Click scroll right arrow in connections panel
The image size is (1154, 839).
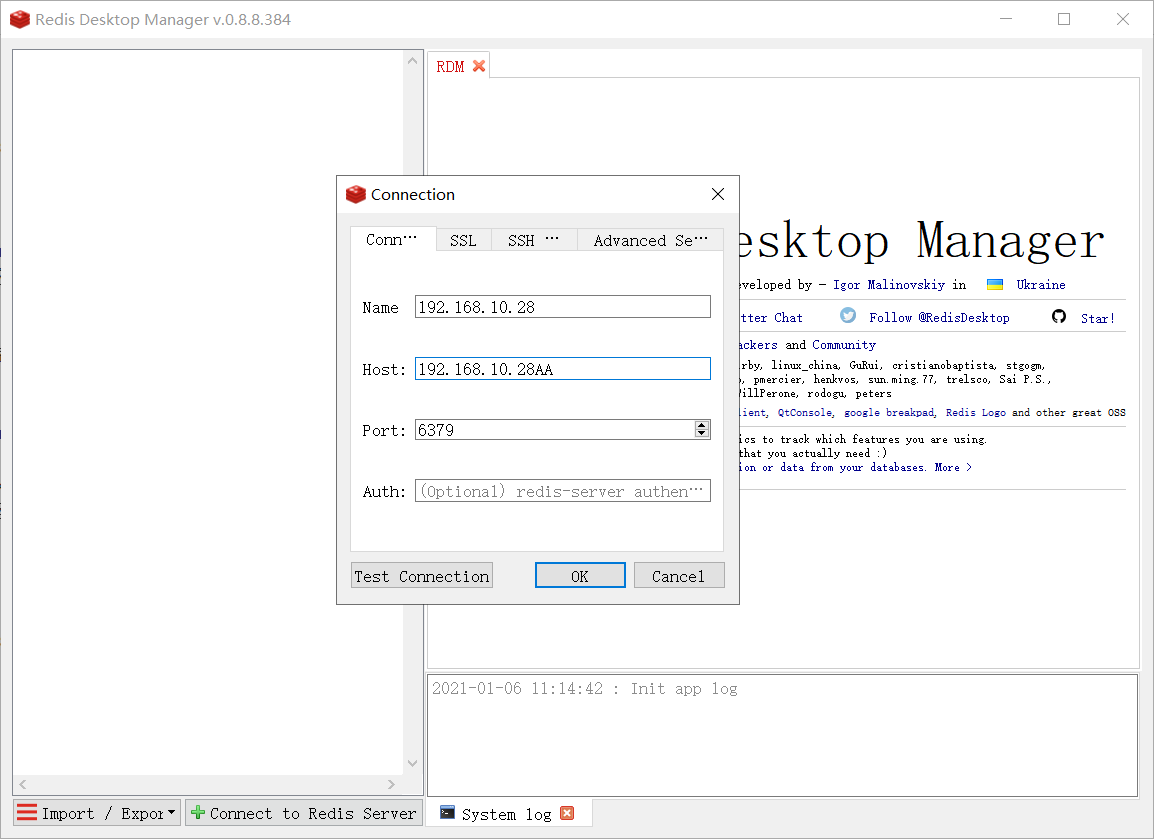click(391, 785)
